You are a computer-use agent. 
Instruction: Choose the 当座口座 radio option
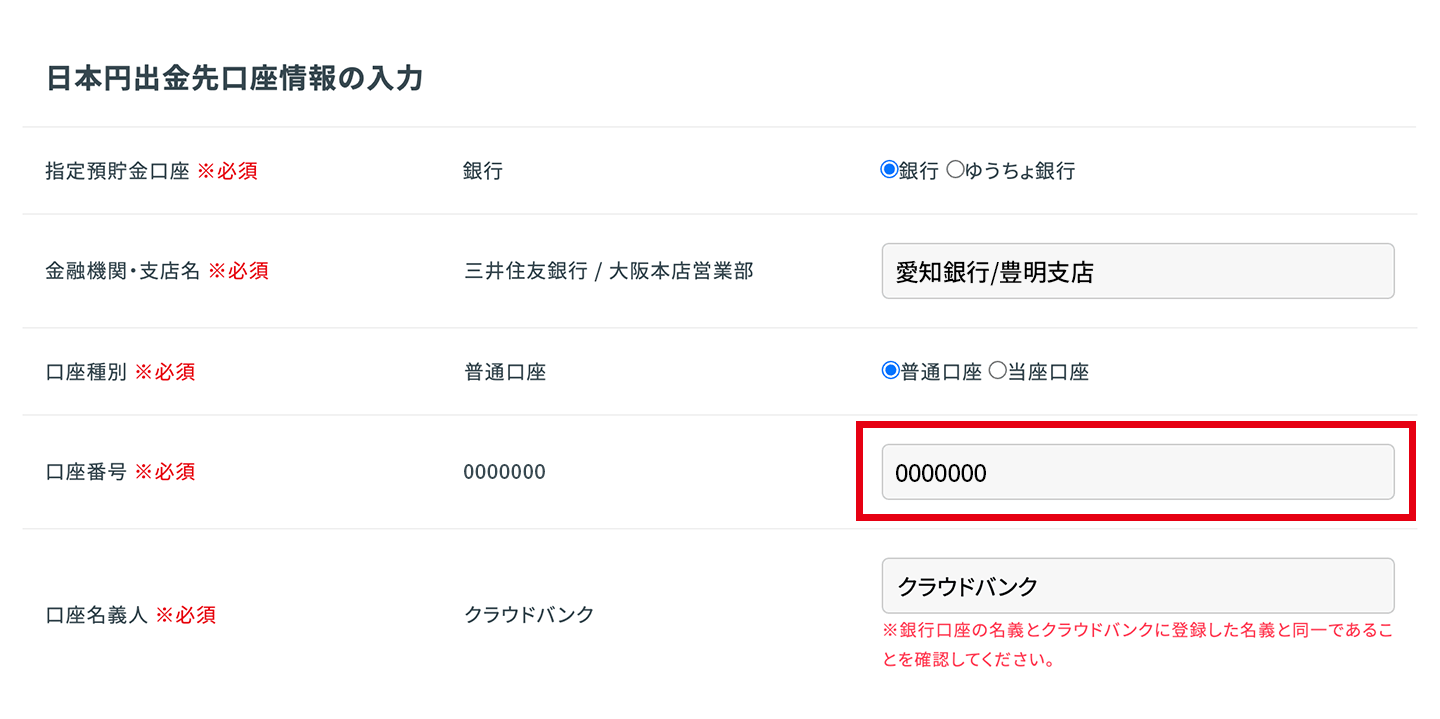[x=997, y=371]
